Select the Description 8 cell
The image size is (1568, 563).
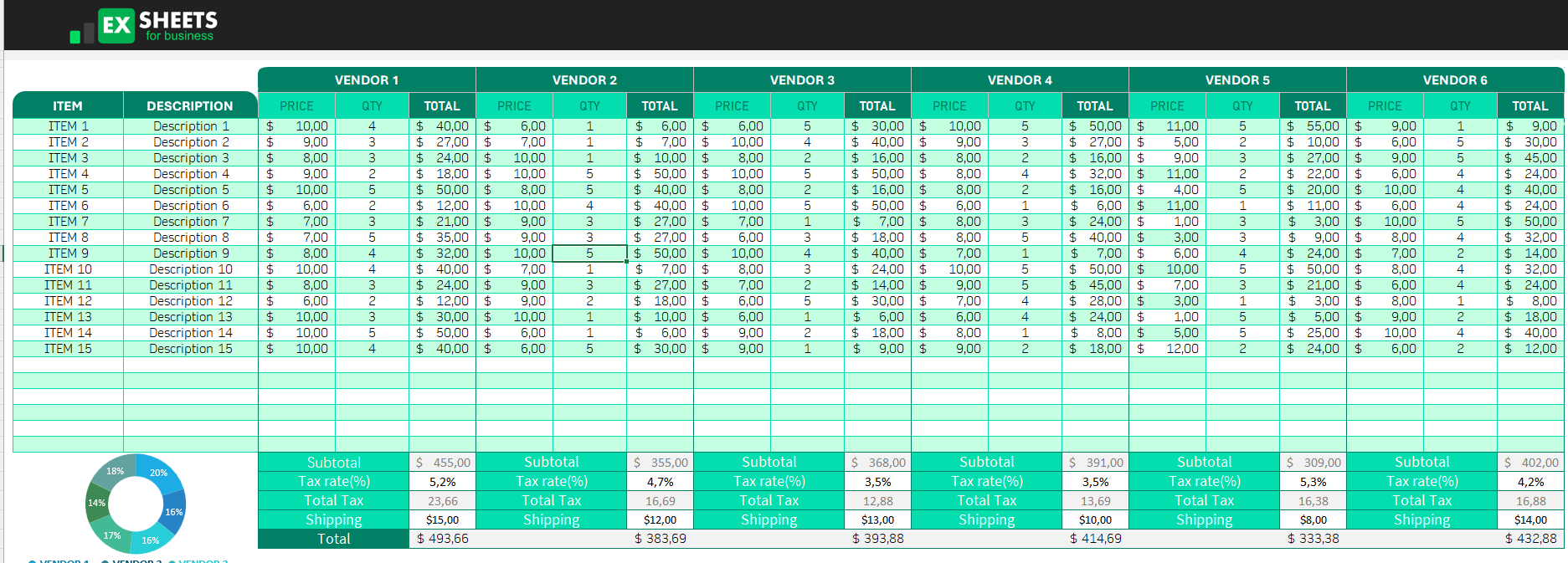[x=191, y=238]
